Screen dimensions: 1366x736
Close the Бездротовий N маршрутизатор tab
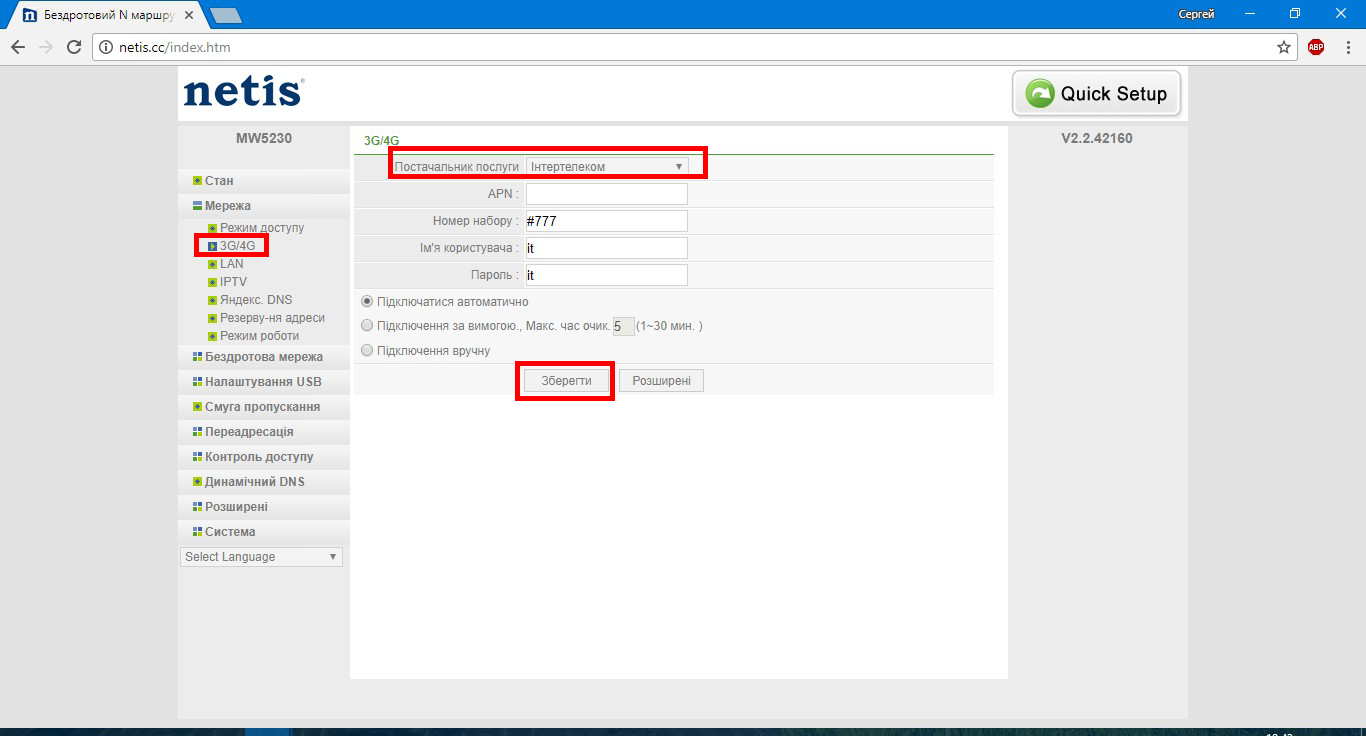pyautogui.click(x=188, y=15)
